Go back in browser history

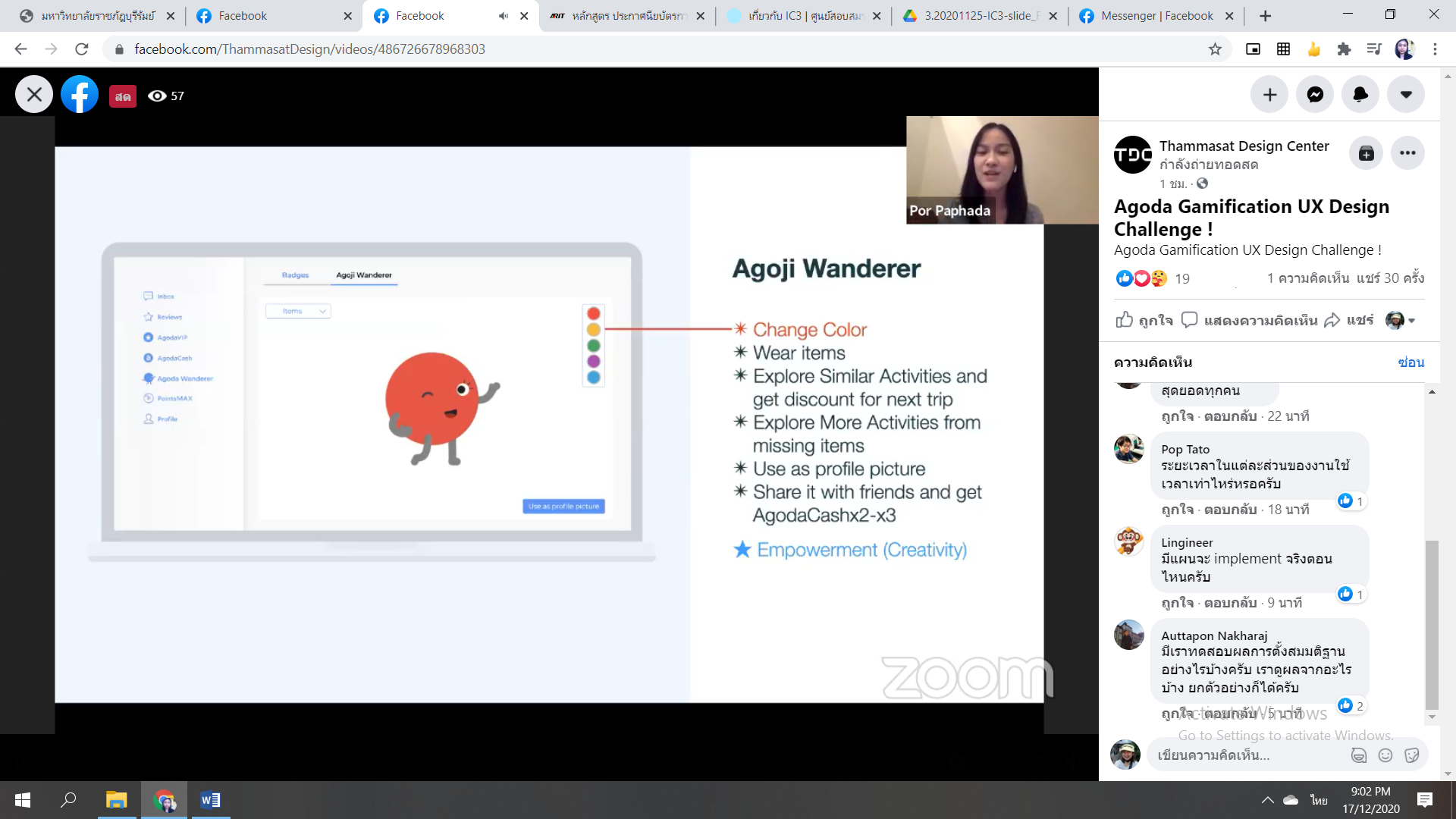20,49
